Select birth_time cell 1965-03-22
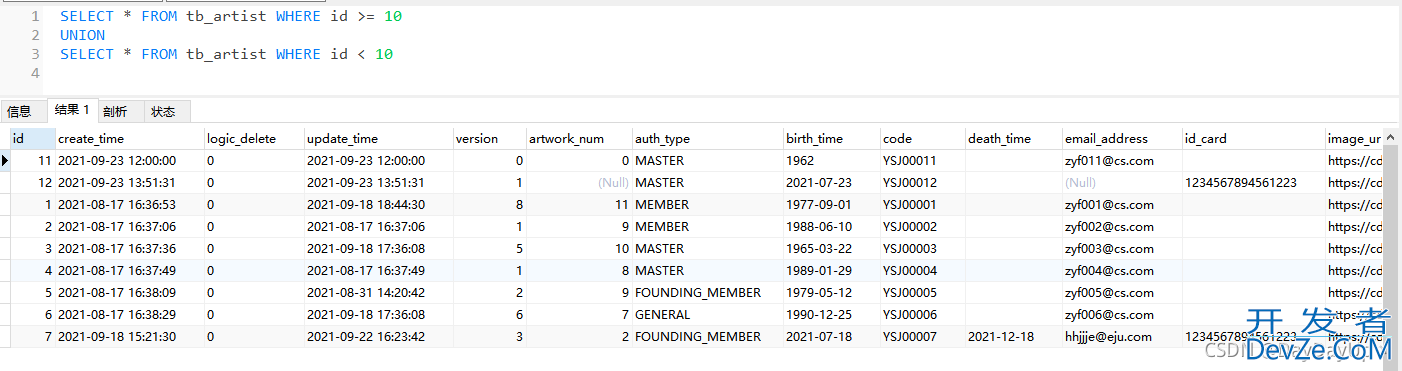Viewport: 1402px width, 371px height. pos(831,248)
